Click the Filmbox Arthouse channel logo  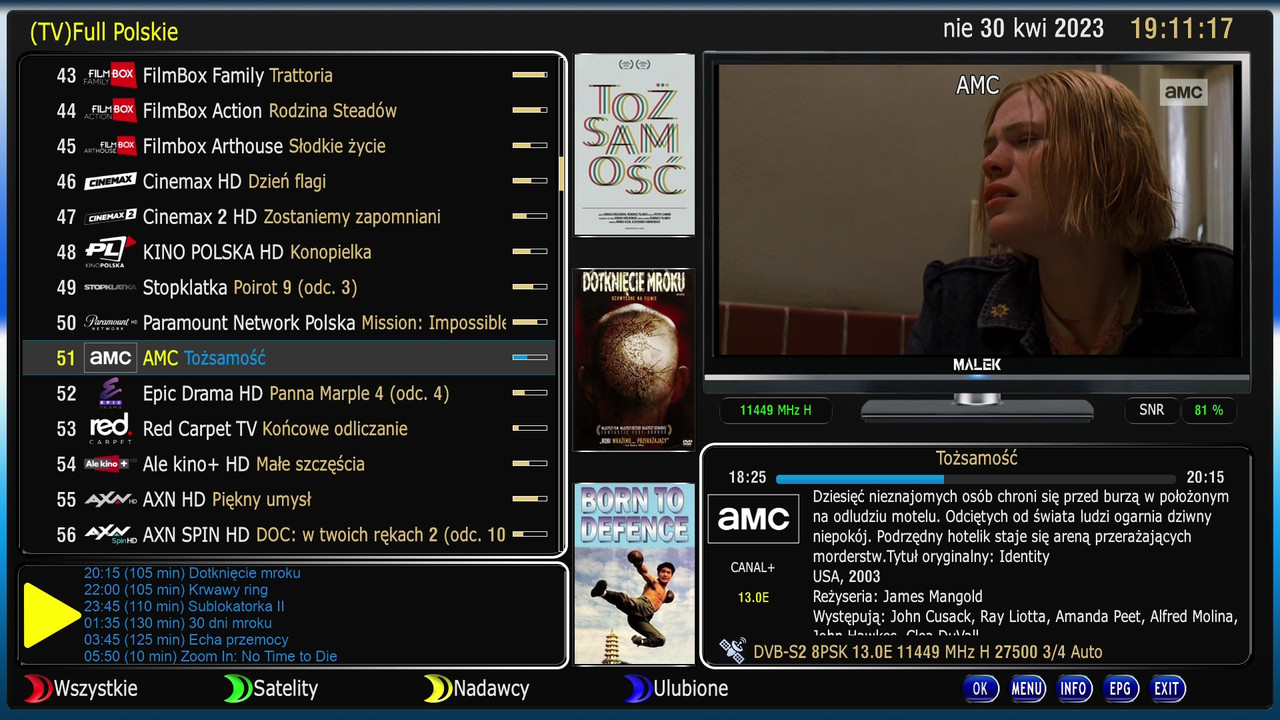[x=110, y=146]
